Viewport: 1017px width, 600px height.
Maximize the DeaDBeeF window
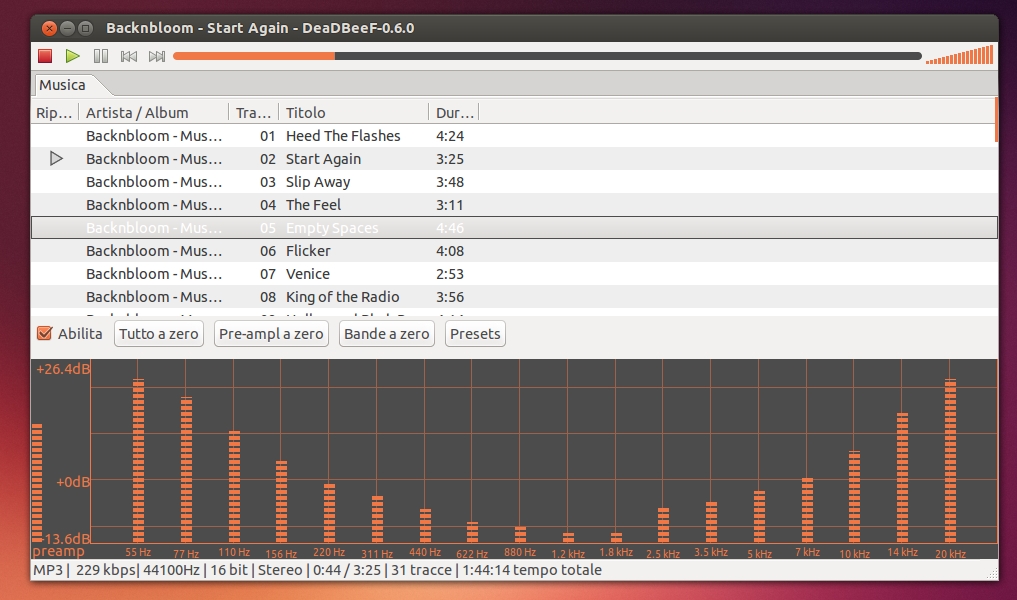click(x=85, y=28)
